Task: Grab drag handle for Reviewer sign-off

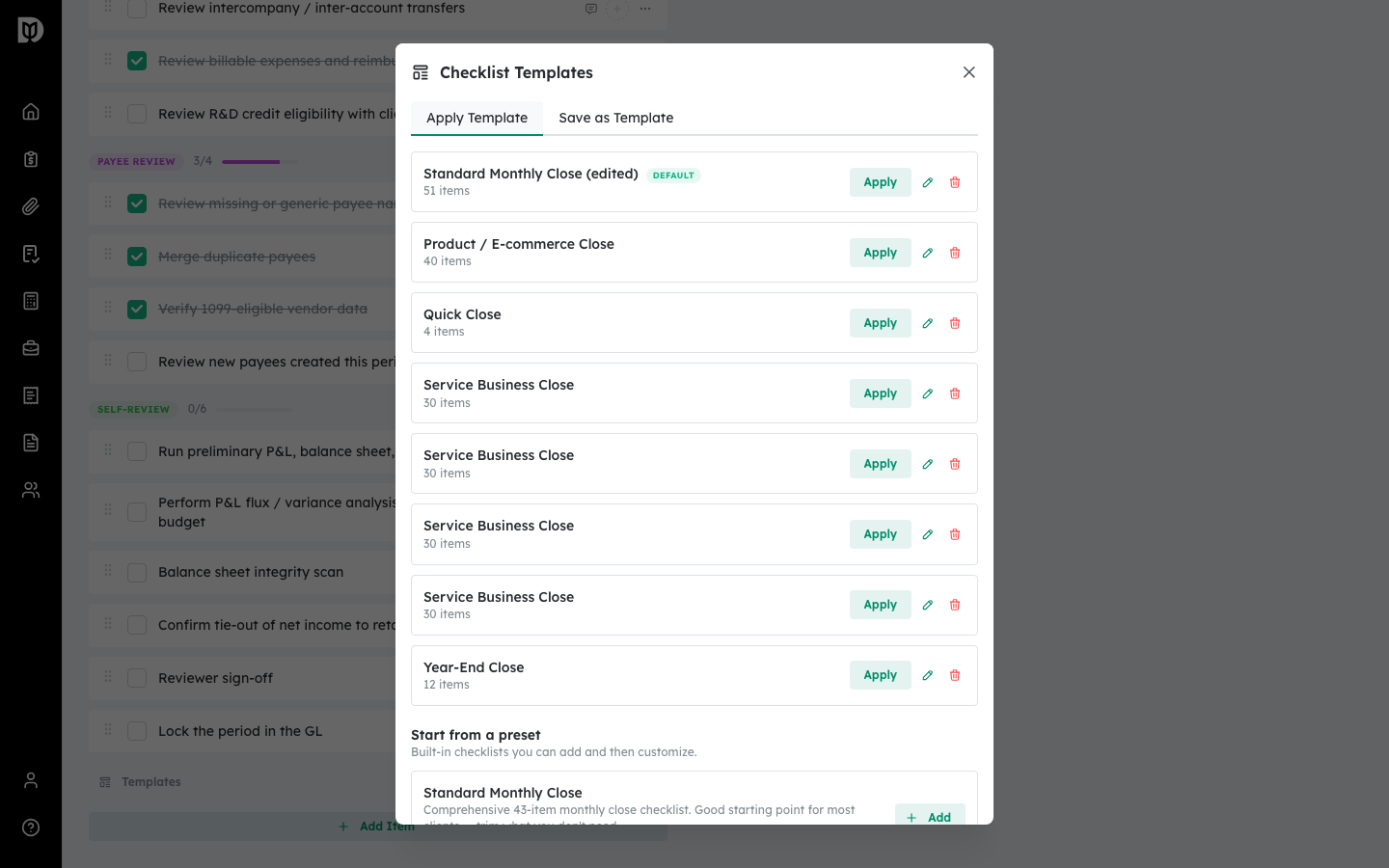Action: coord(108,676)
